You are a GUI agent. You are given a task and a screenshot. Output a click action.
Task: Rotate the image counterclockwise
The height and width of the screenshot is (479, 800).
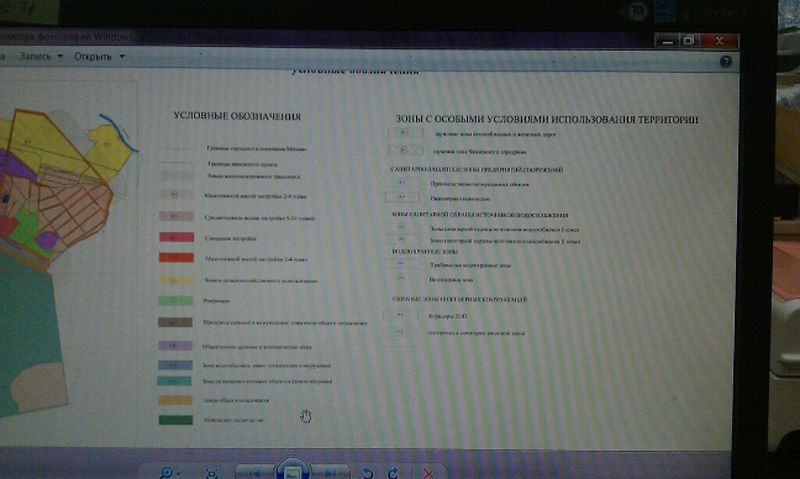point(367,474)
